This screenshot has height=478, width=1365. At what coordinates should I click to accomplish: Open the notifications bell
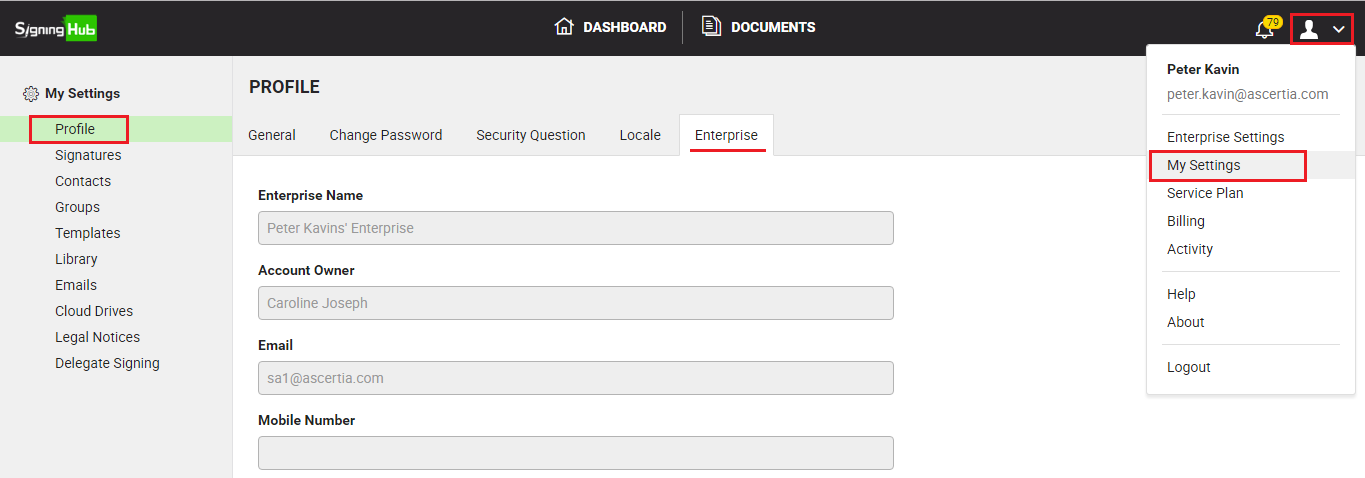tap(1265, 29)
